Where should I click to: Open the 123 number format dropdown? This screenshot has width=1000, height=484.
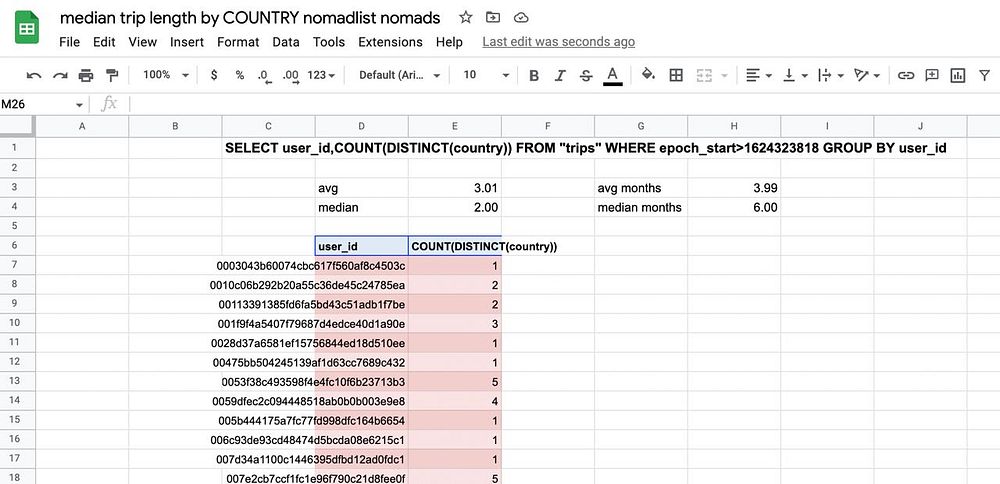click(x=321, y=75)
